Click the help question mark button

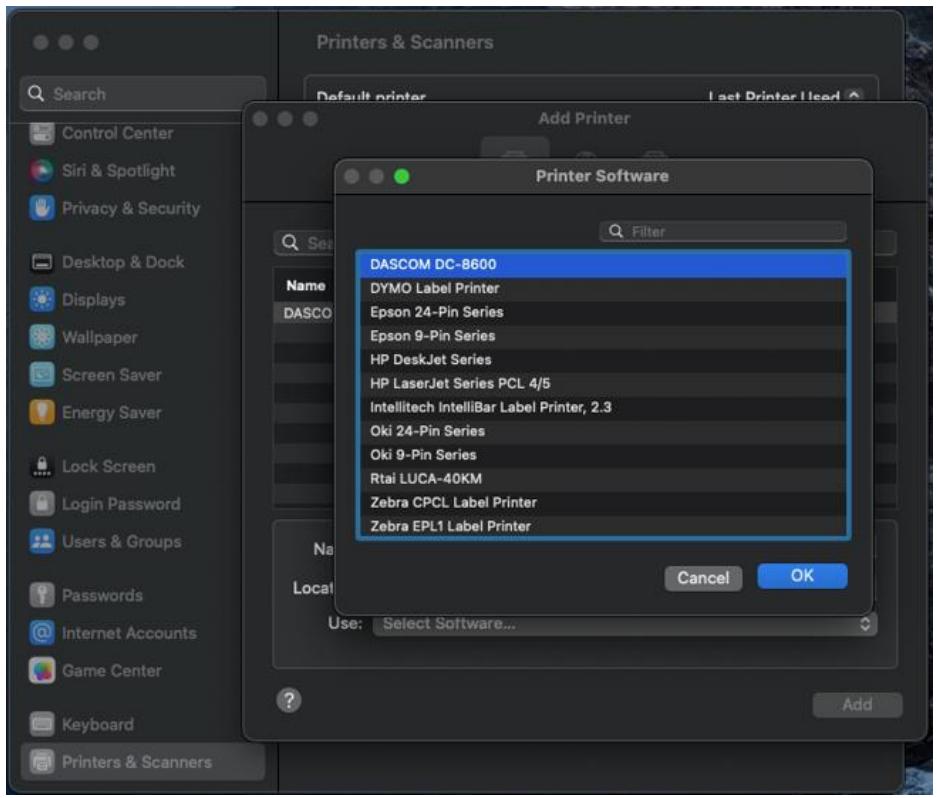click(289, 701)
